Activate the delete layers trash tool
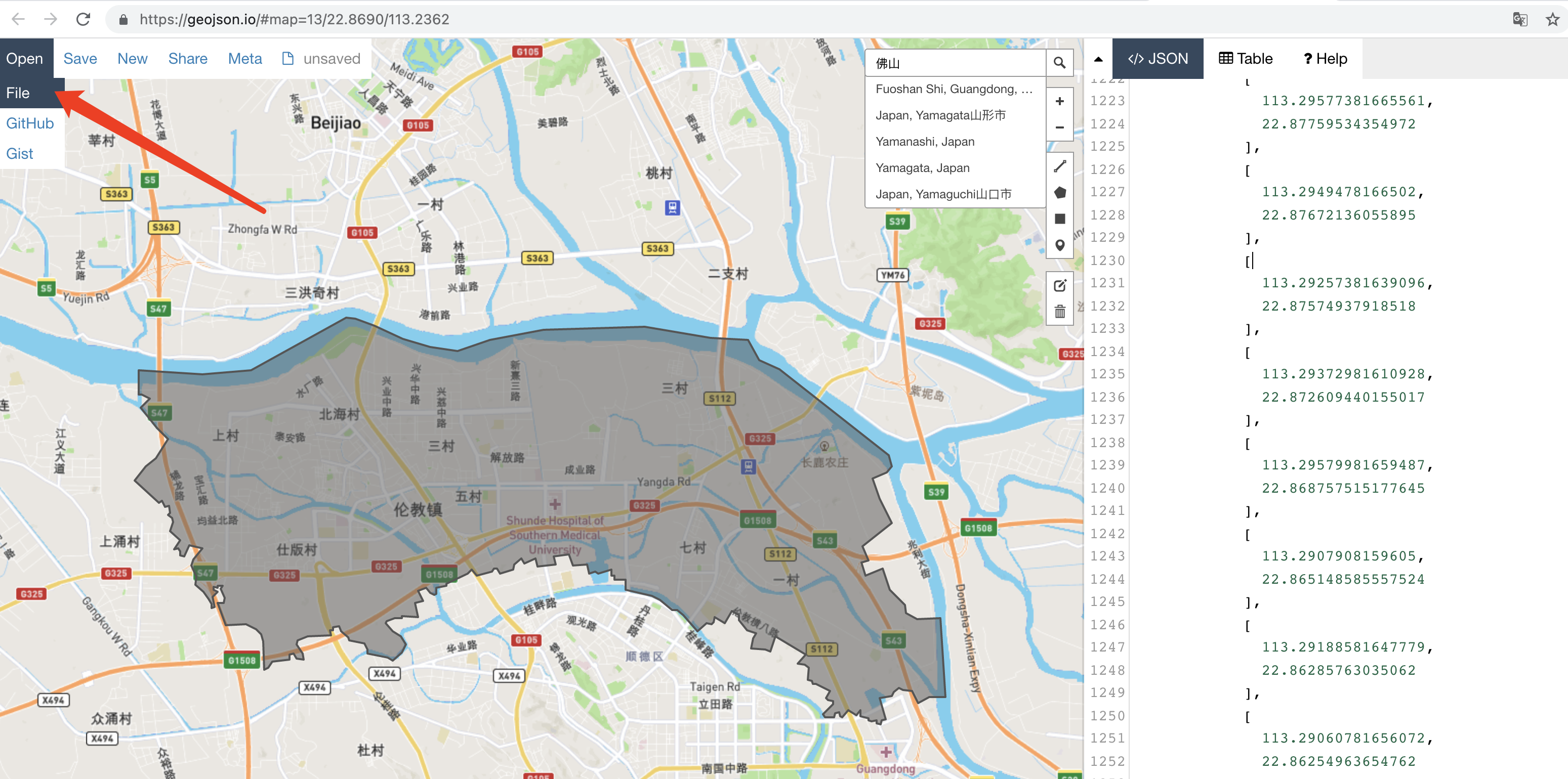1568x779 pixels. pyautogui.click(x=1059, y=312)
